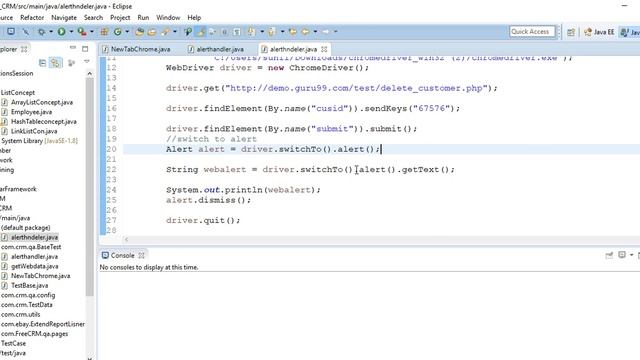
Task: Click the leftmost toolbar square window icon
Action: click(x=11, y=31)
